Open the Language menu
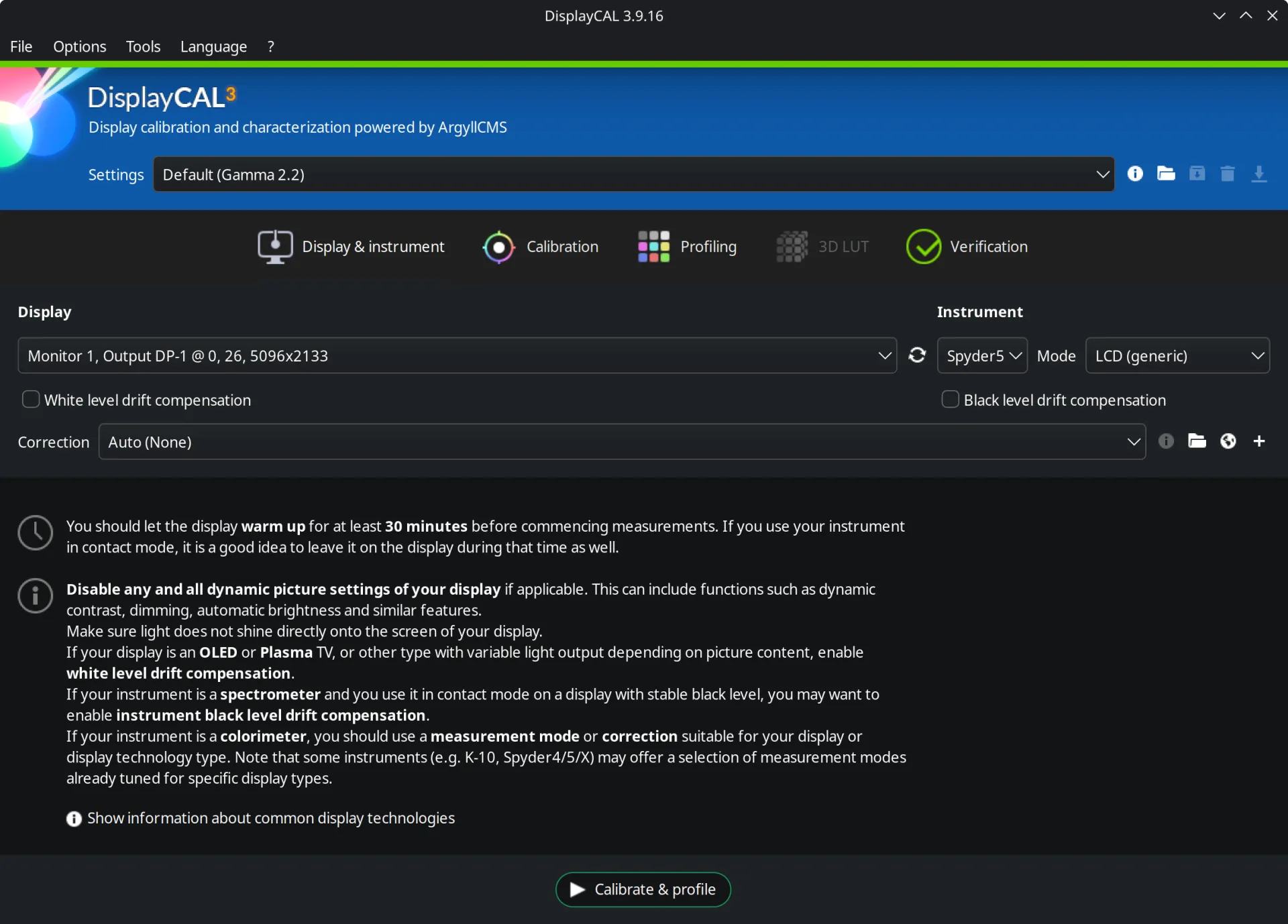The height and width of the screenshot is (924, 1288). tap(213, 46)
